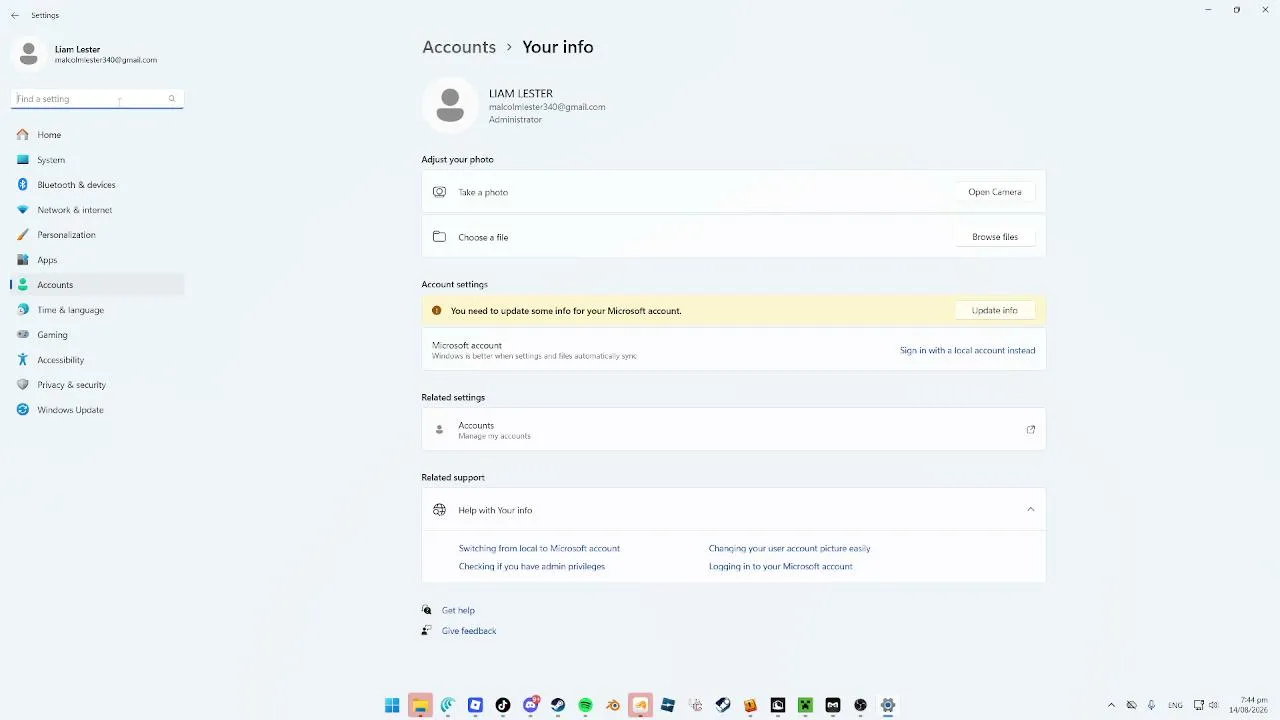The height and width of the screenshot is (720, 1280).
Task: Open the Windows Start button in the taskbar
Action: (392, 705)
